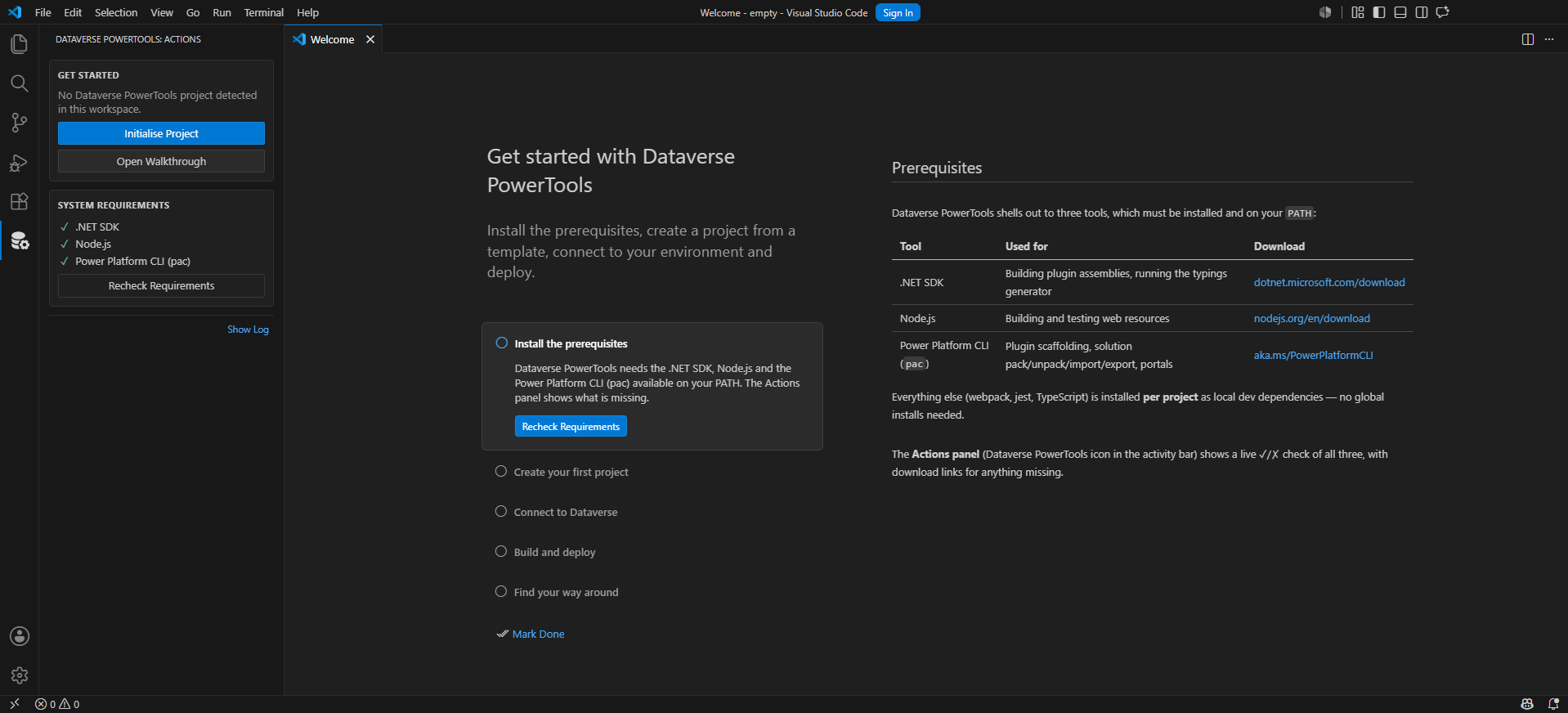Click the Show Log link

248,330
